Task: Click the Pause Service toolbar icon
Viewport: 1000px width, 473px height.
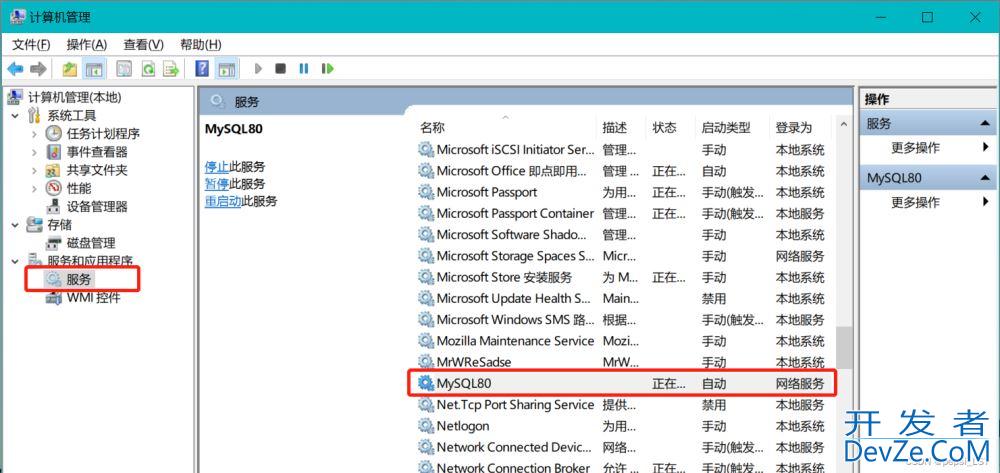Action: coord(304,68)
